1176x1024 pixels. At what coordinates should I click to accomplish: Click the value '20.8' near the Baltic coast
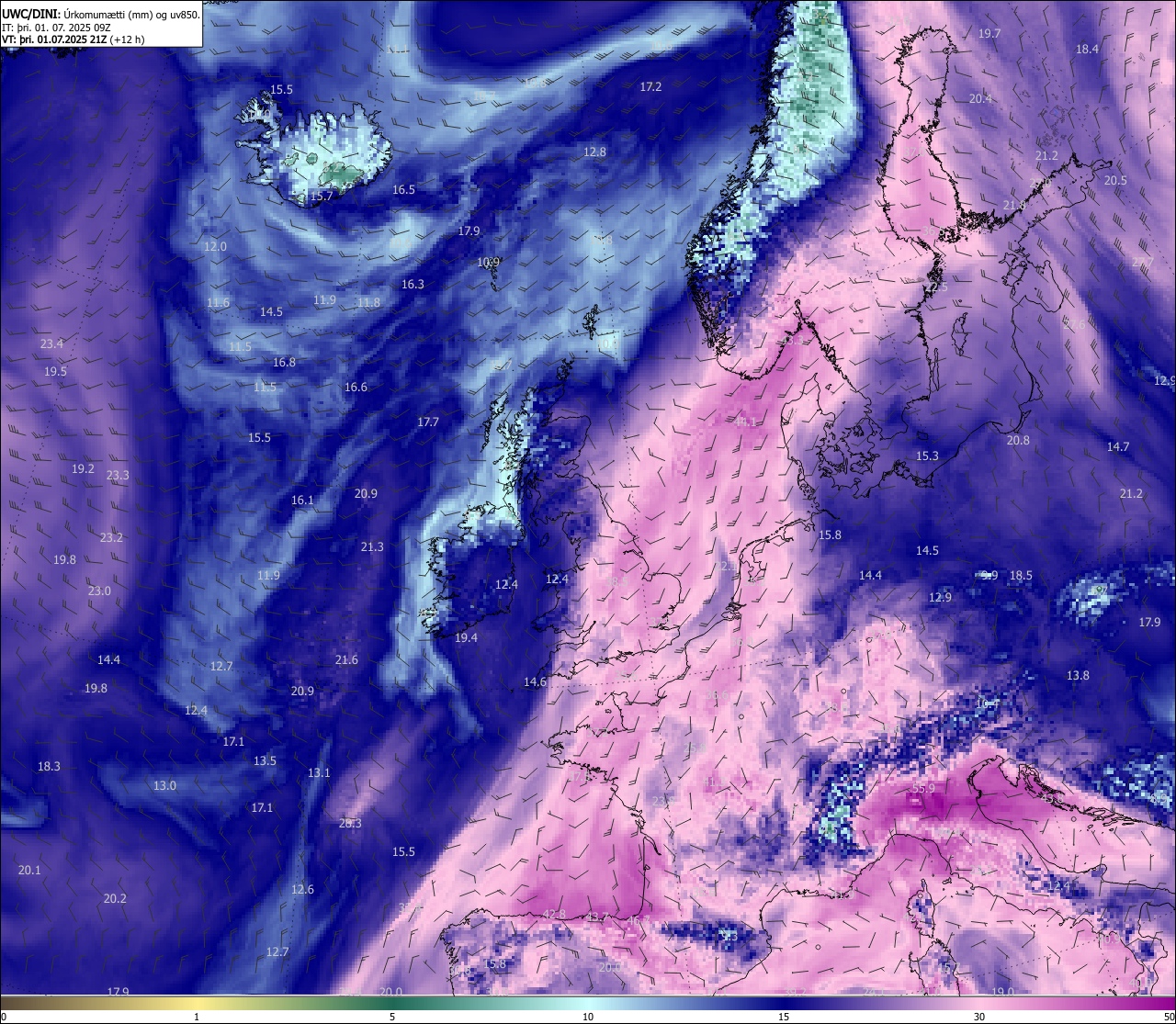point(1018,440)
